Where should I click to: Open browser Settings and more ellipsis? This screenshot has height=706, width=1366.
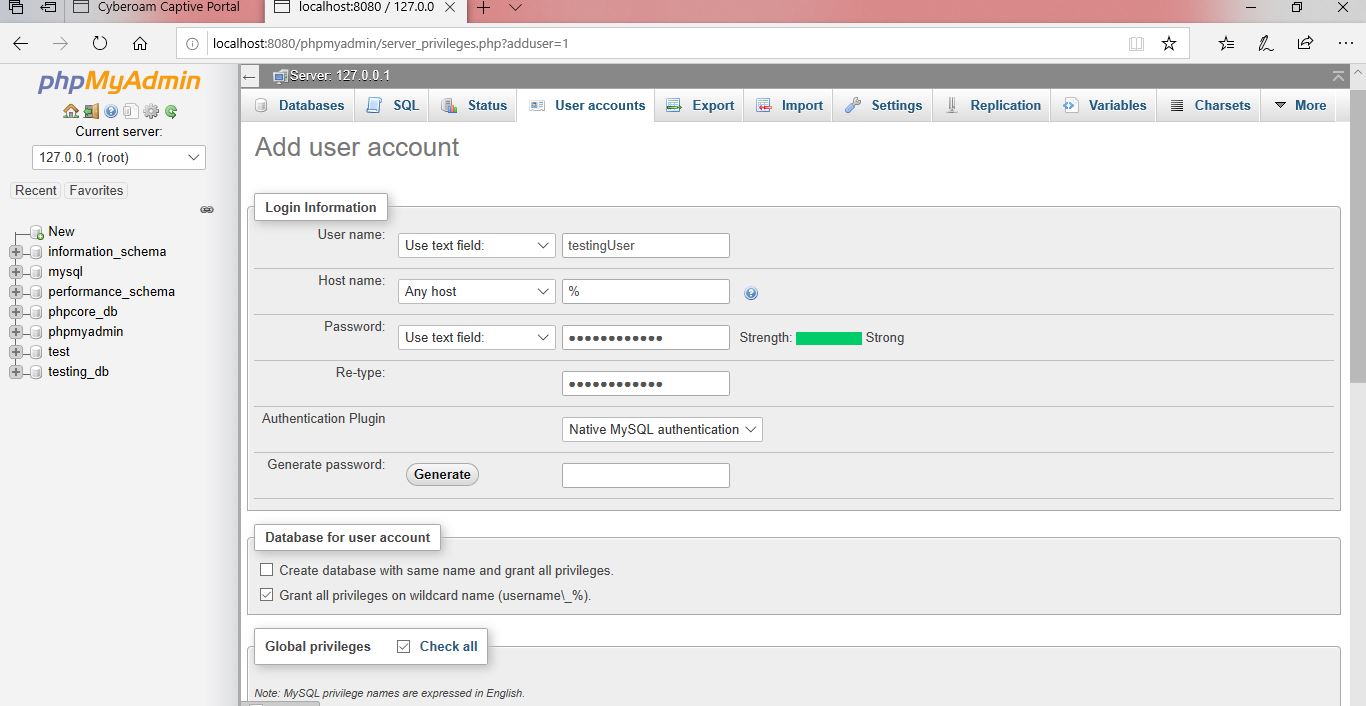coord(1345,43)
